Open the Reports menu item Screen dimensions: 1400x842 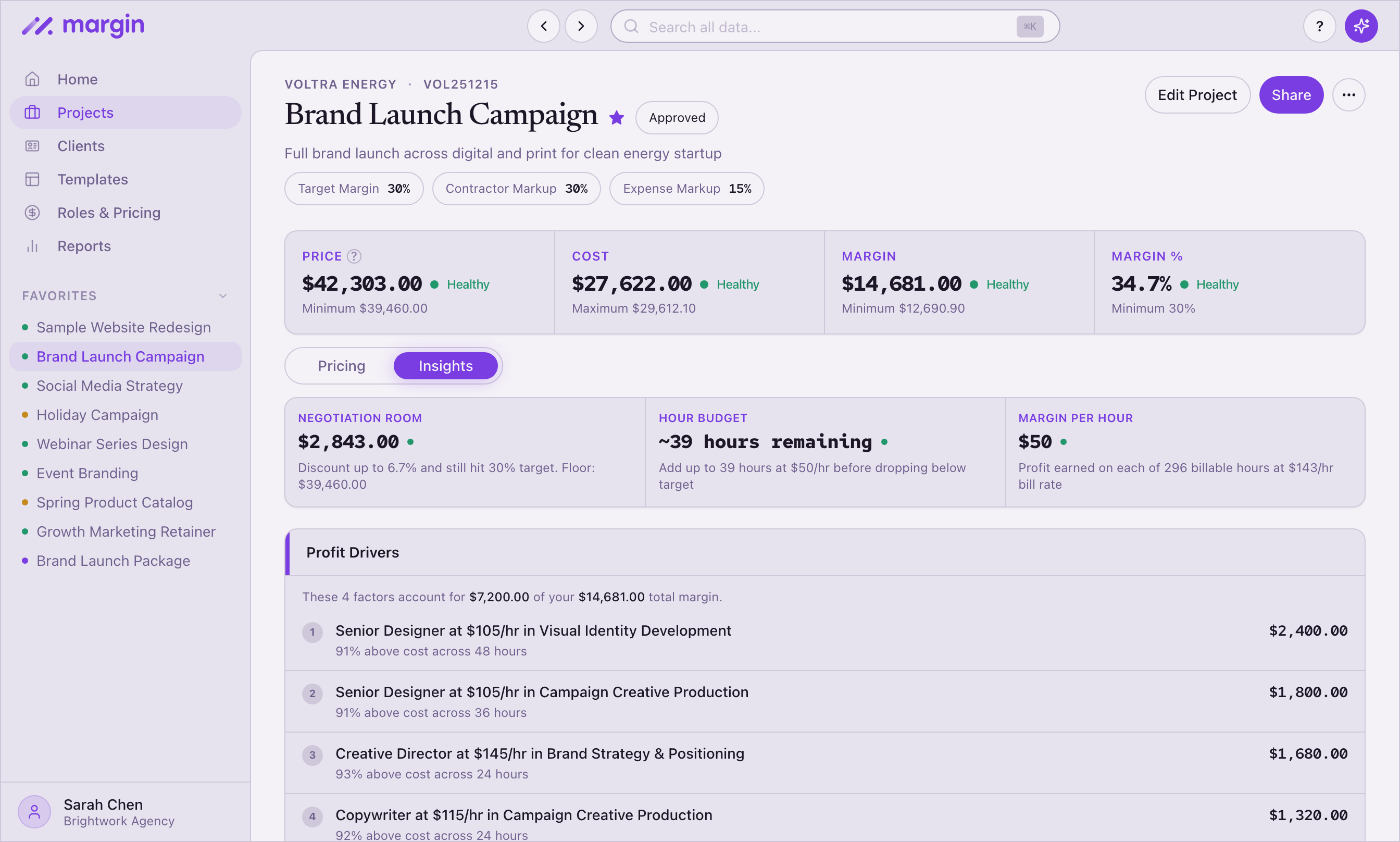tap(126, 246)
